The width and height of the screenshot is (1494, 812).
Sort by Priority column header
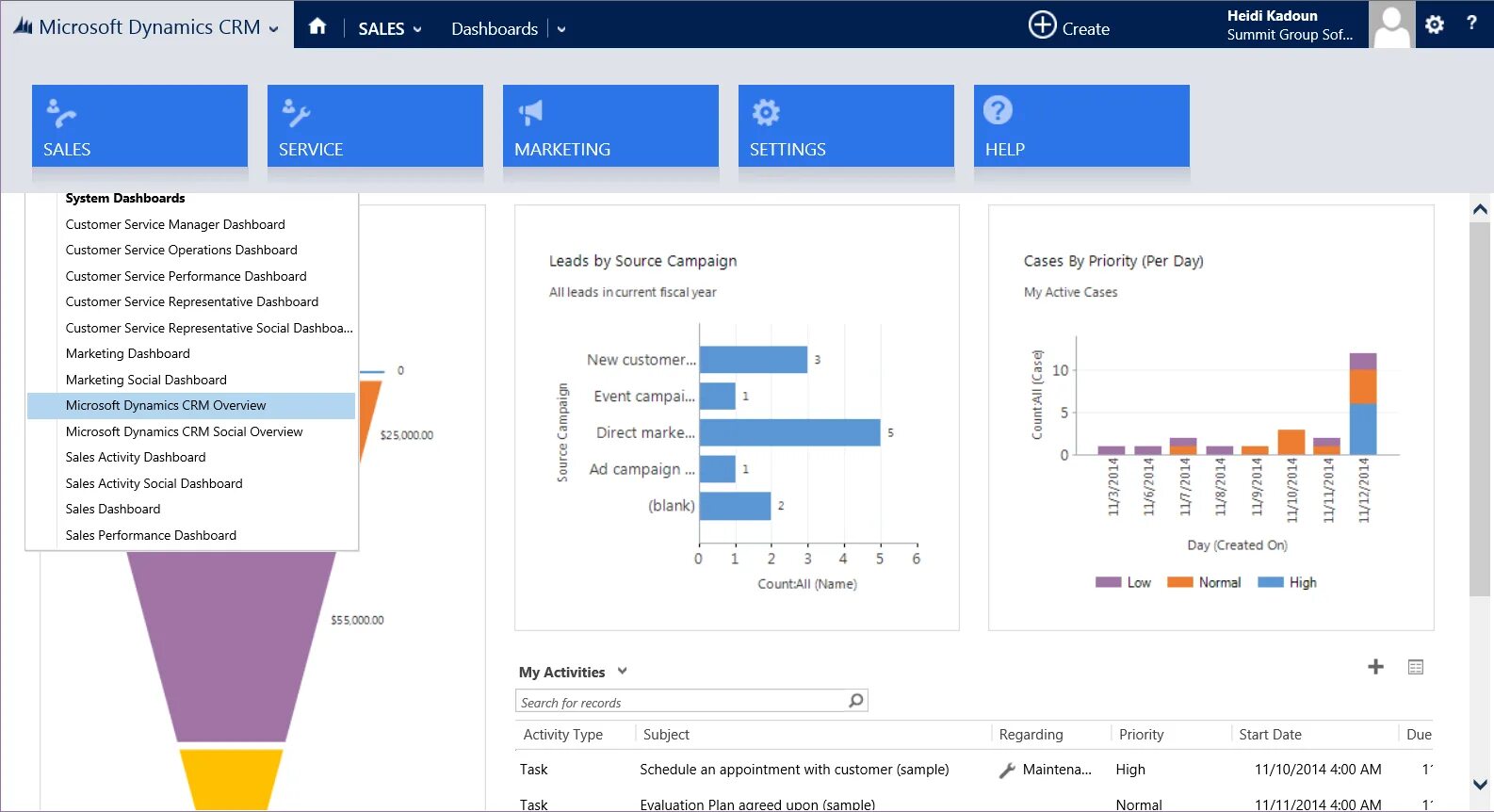(1142, 735)
